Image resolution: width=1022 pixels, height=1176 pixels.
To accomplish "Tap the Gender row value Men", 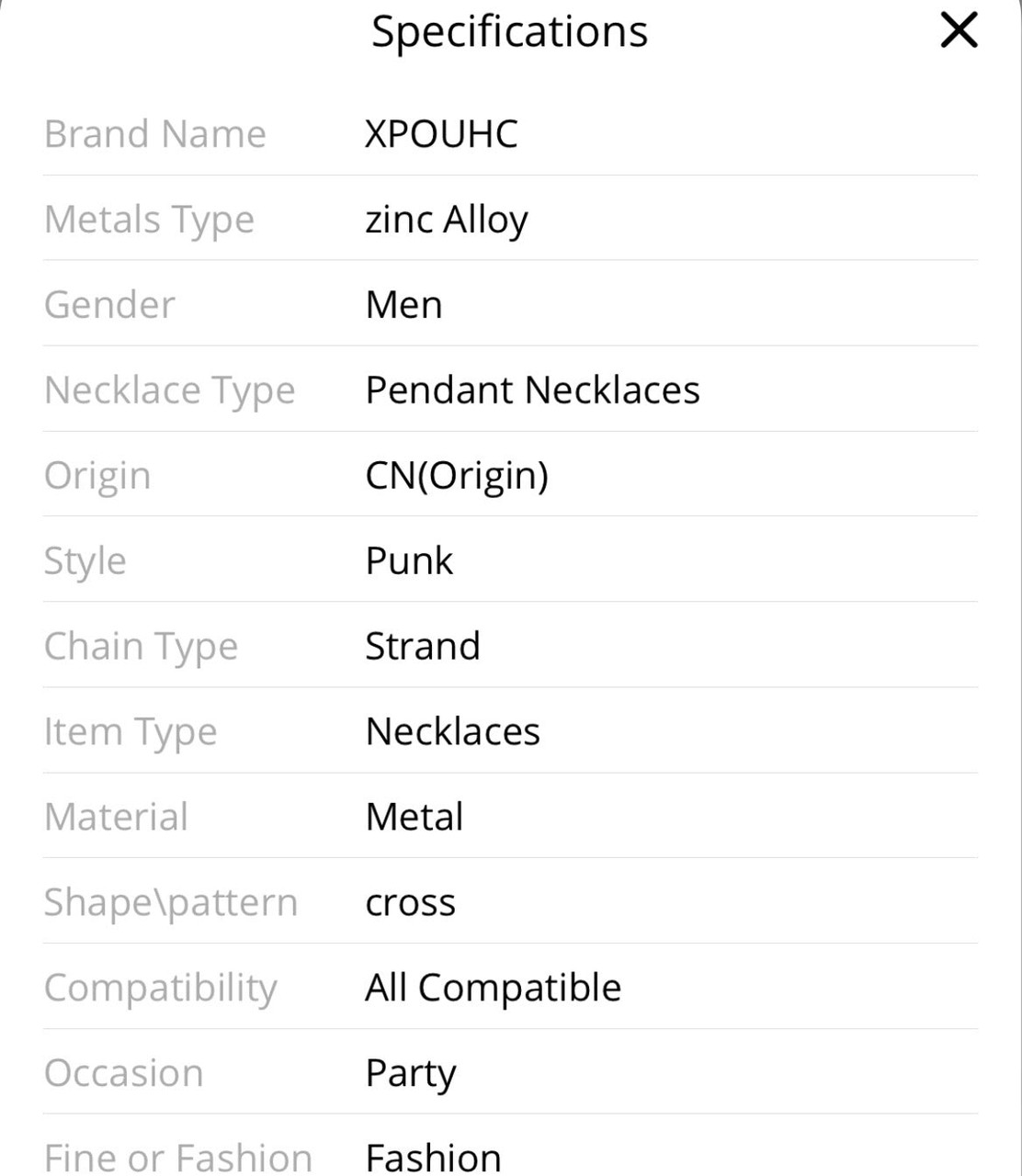I will (x=403, y=305).
